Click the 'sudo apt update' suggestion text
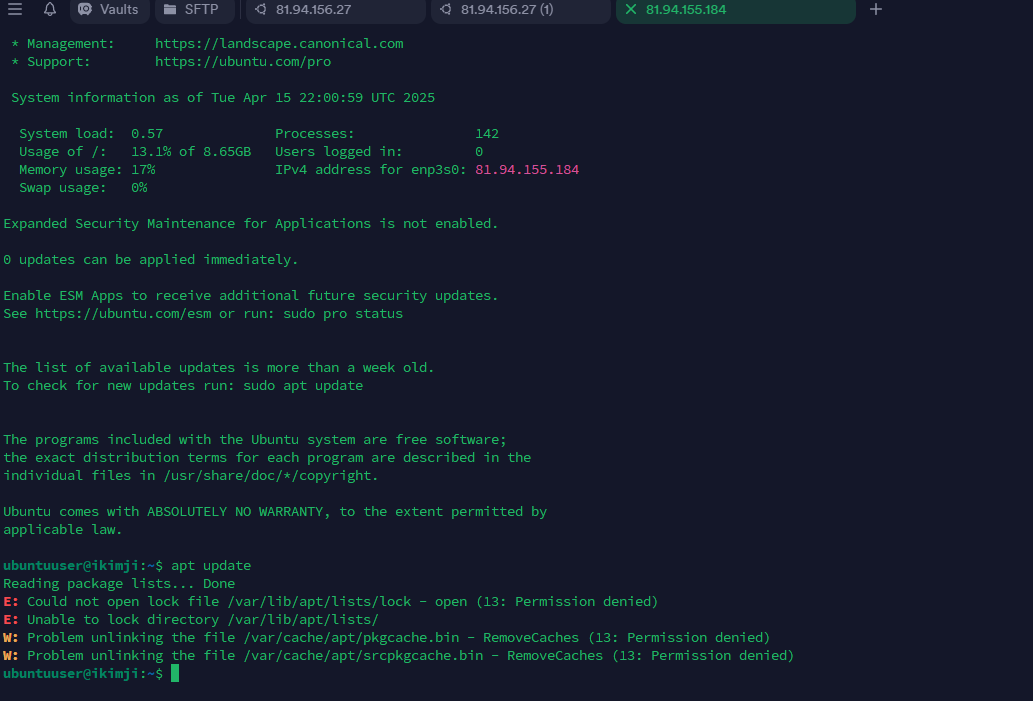 click(303, 386)
